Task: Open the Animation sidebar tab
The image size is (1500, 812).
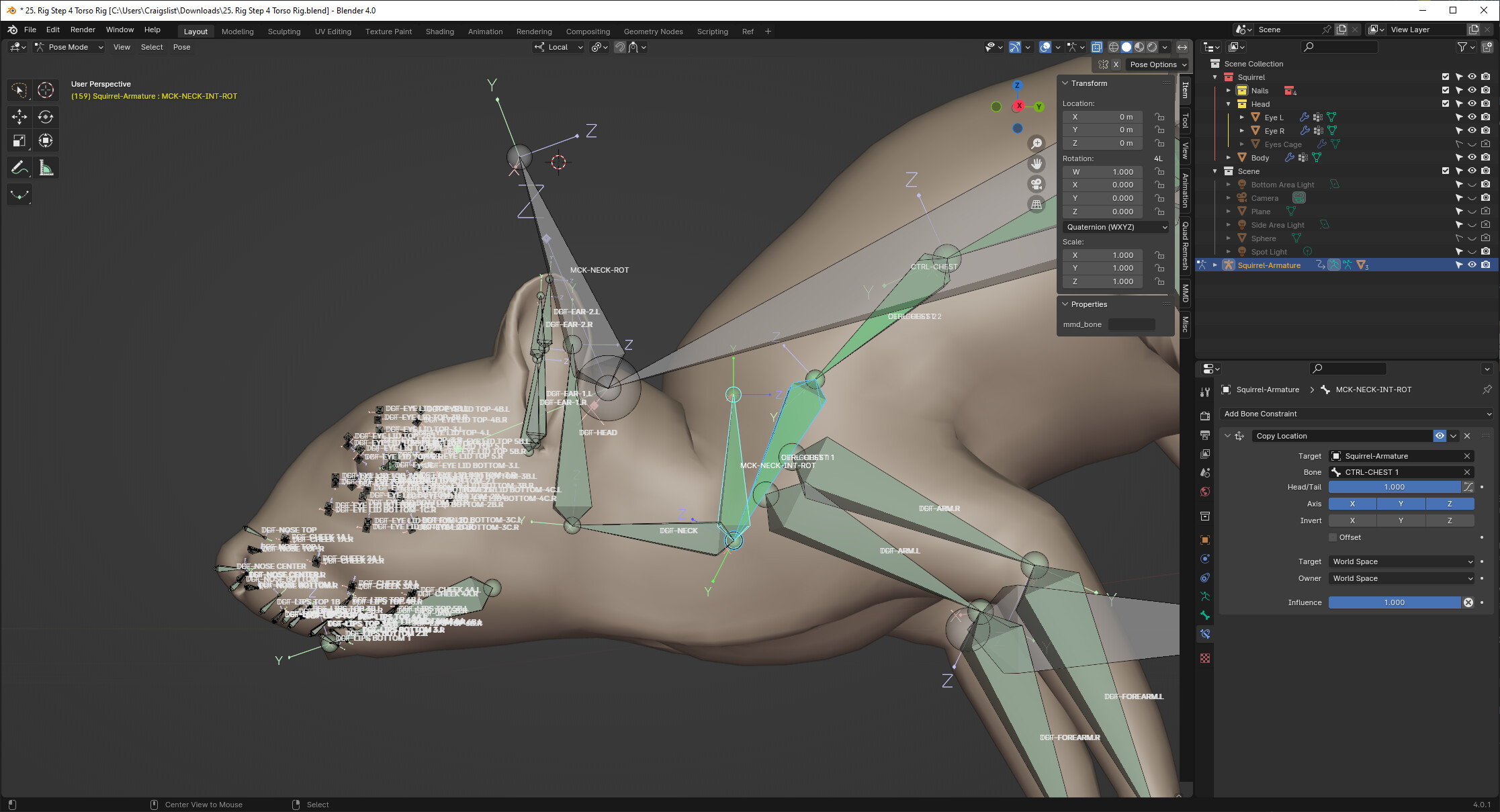Action: [1185, 190]
